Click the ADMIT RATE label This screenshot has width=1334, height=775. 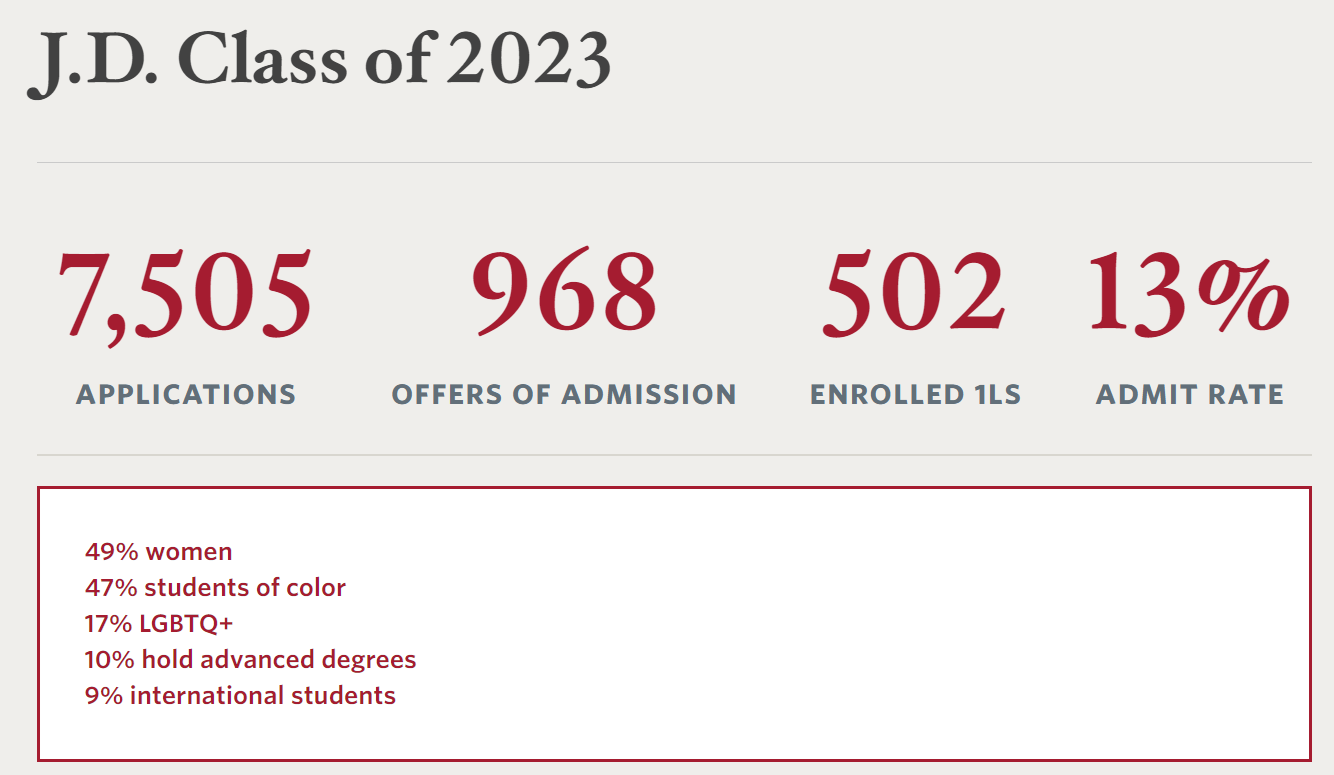click(1190, 394)
